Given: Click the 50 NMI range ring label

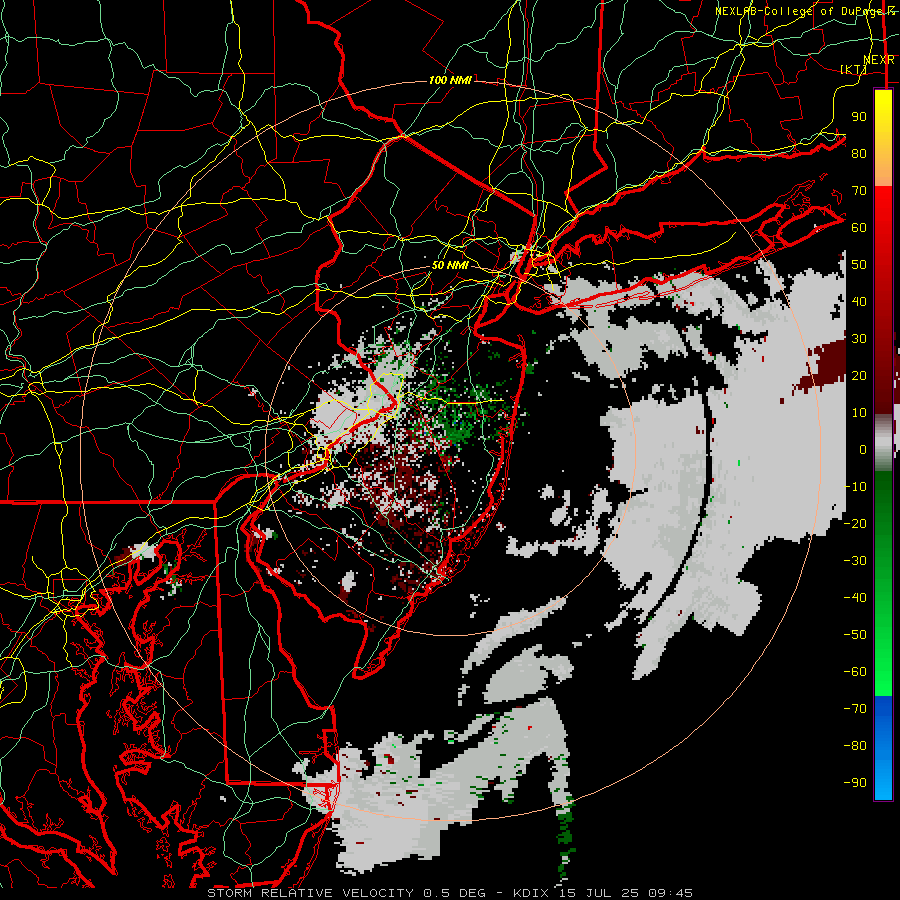Looking at the screenshot, I should pos(450,265).
